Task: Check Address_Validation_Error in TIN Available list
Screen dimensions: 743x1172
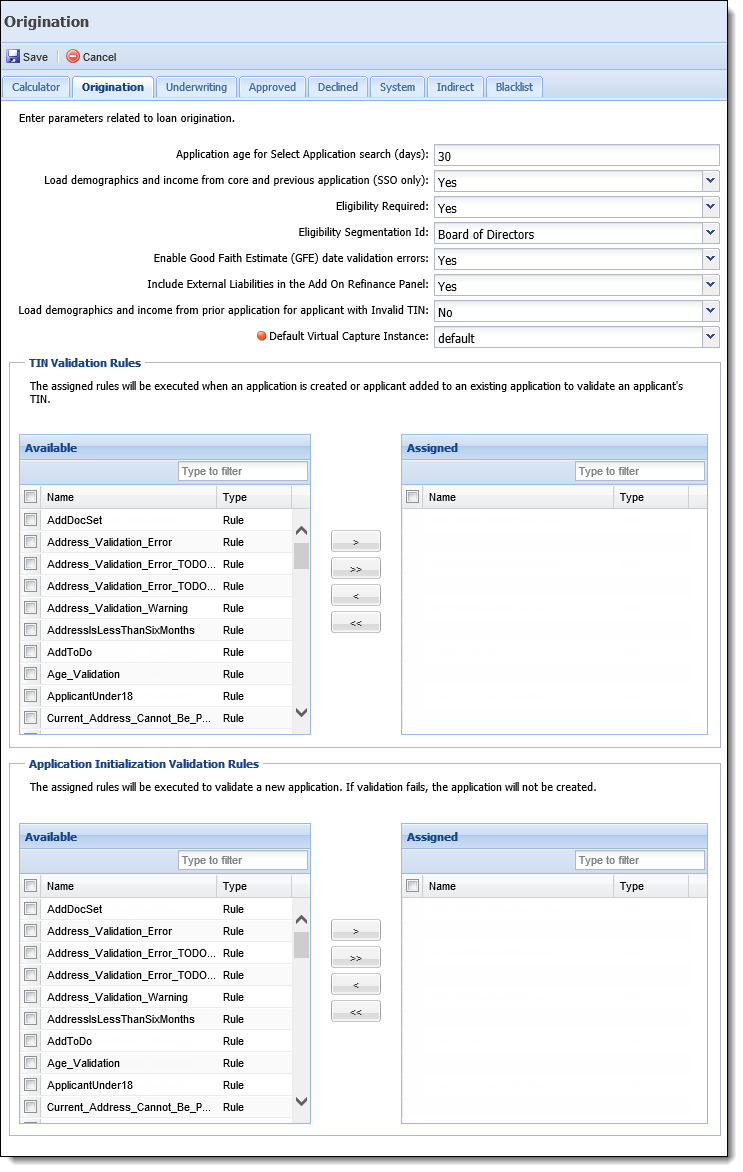Action: pyautogui.click(x=31, y=541)
